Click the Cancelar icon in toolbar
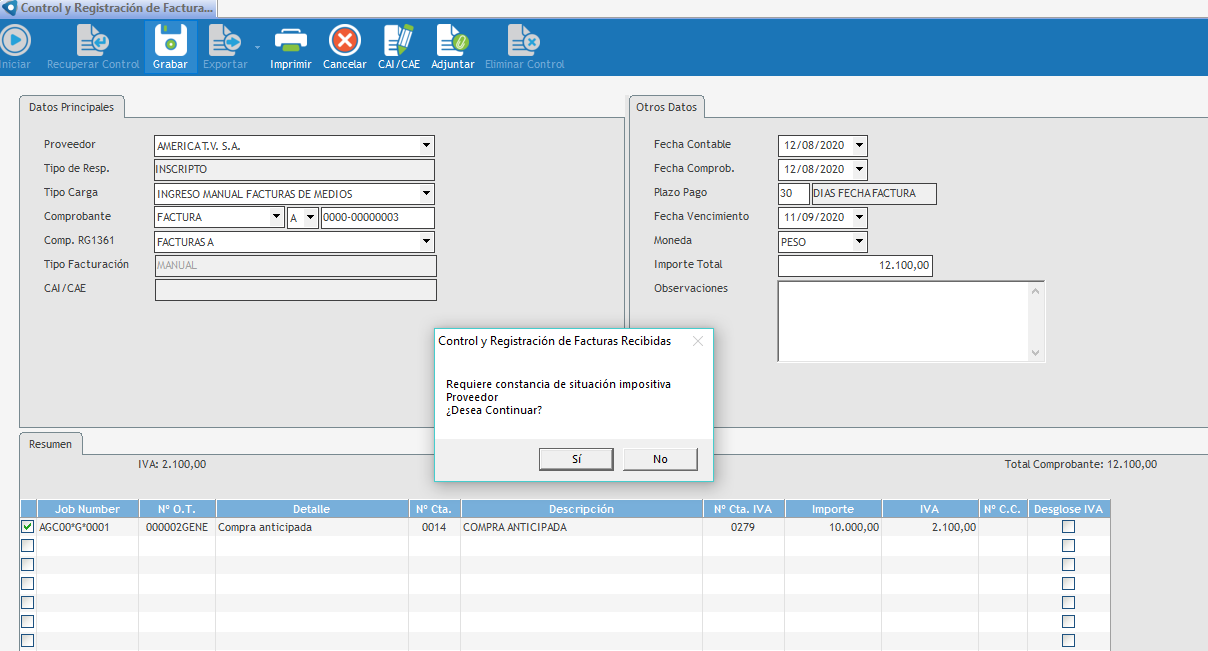The width and height of the screenshot is (1208, 651). (x=345, y=41)
